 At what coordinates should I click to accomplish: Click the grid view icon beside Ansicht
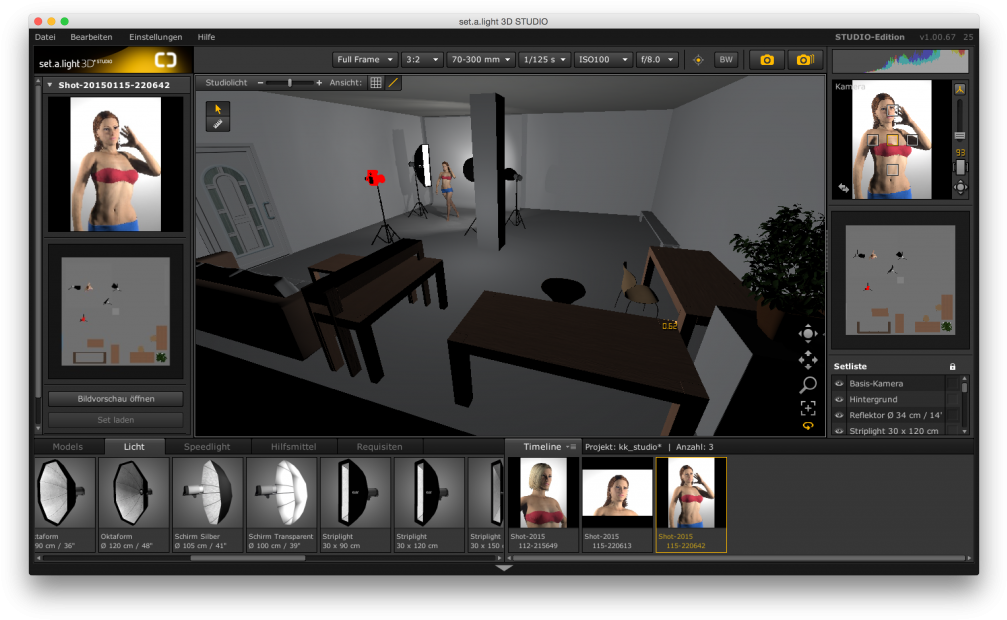(x=376, y=83)
